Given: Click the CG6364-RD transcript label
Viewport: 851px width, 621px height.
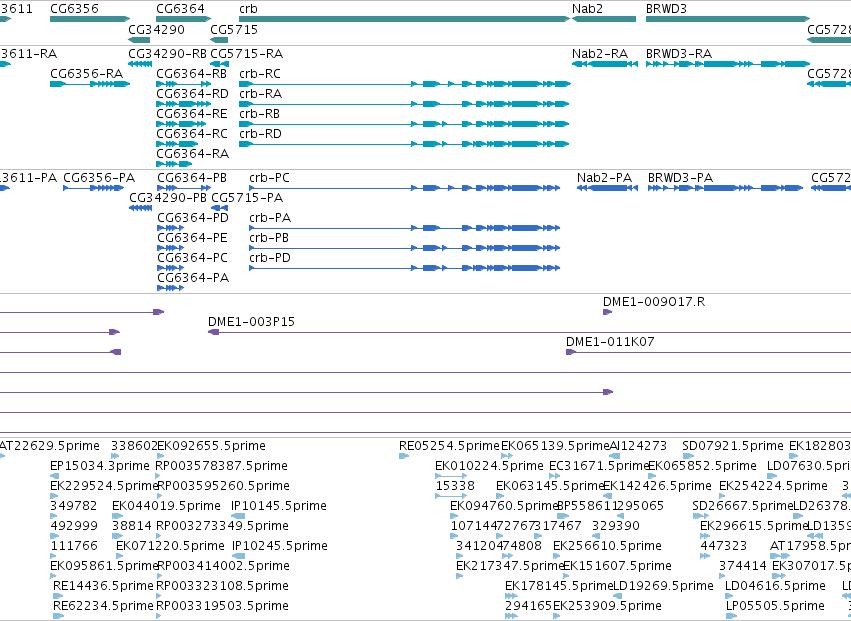Looking at the screenshot, I should (192, 94).
